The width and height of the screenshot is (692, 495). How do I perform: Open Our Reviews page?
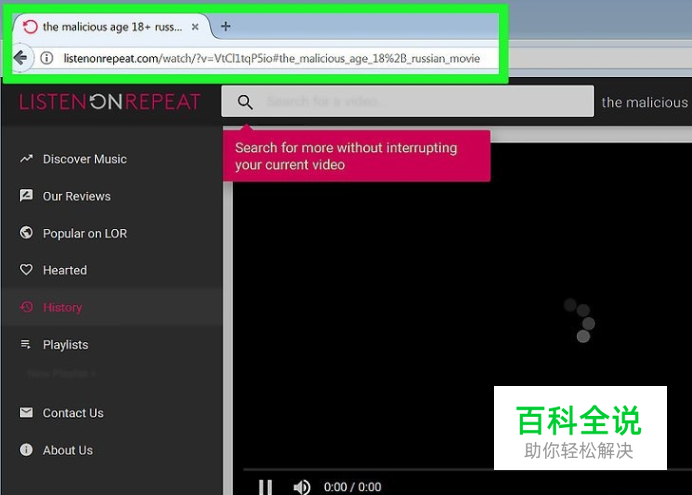(76, 196)
